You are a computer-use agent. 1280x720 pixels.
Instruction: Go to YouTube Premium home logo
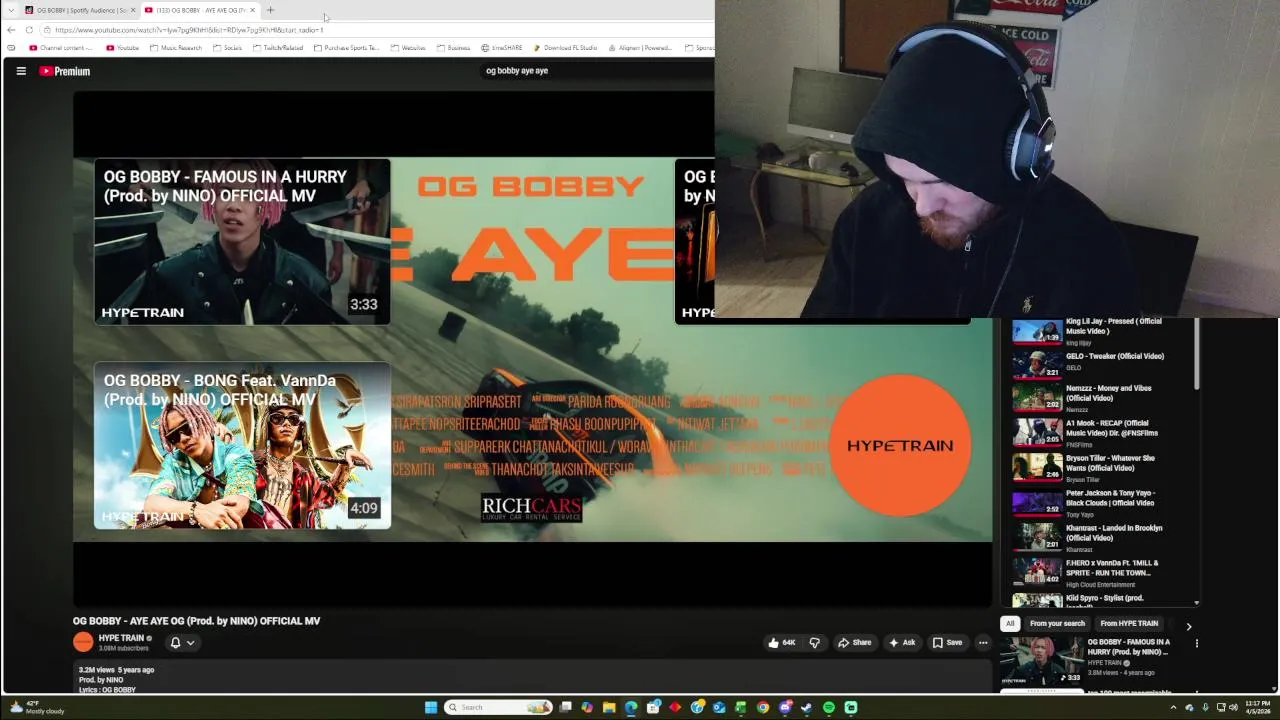tap(65, 71)
